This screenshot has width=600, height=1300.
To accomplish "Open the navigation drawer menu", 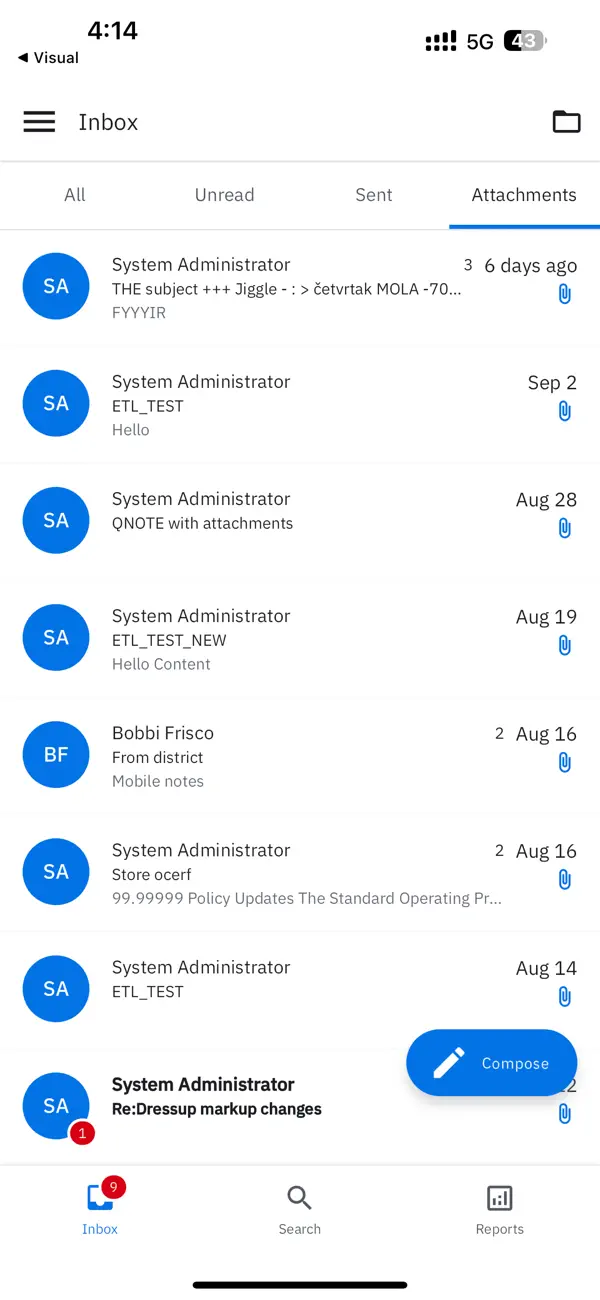I will click(x=39, y=121).
